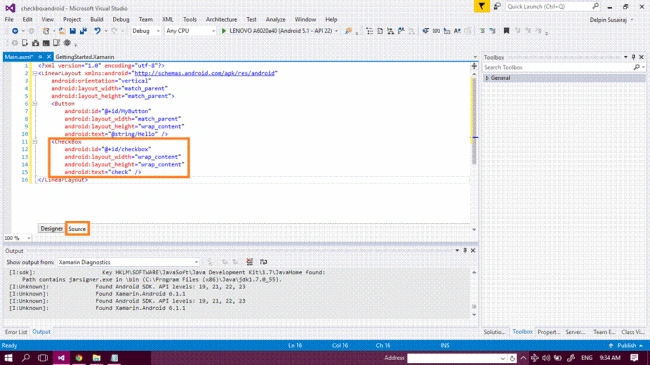Open the XML menu
650x365 pixels.
pos(167,19)
